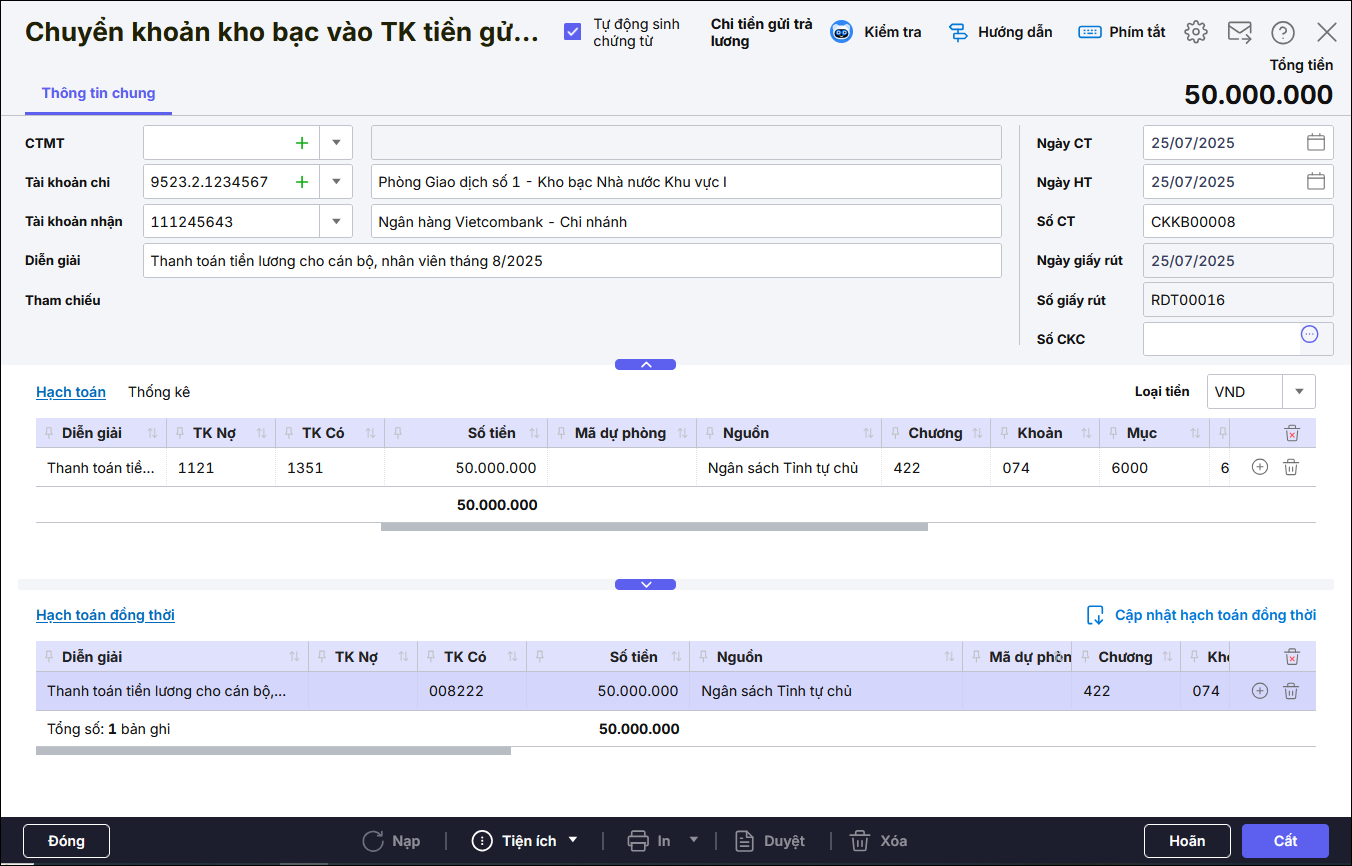Click the Đóng button

pos(66,841)
